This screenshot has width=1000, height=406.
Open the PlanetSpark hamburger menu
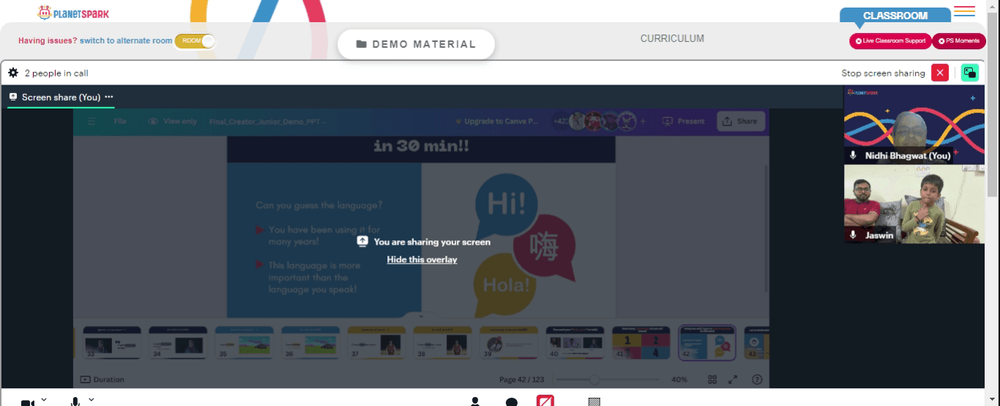click(964, 11)
